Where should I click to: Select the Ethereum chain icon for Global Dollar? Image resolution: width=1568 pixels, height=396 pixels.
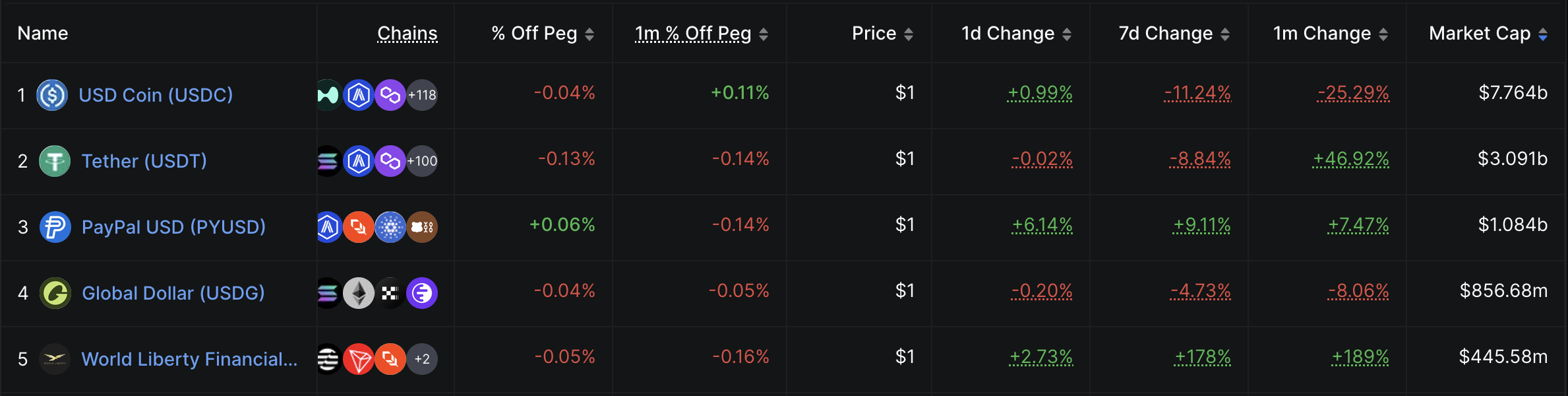click(x=358, y=292)
